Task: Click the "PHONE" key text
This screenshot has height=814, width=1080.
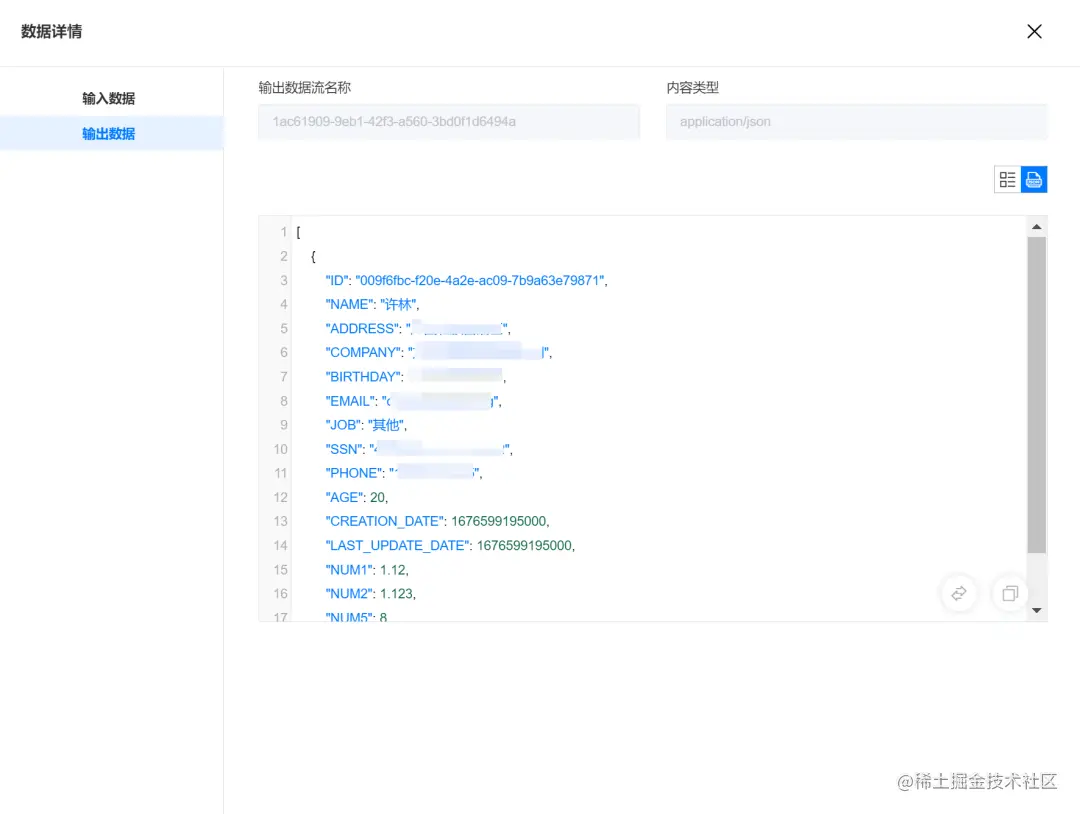Action: pyautogui.click(x=355, y=473)
